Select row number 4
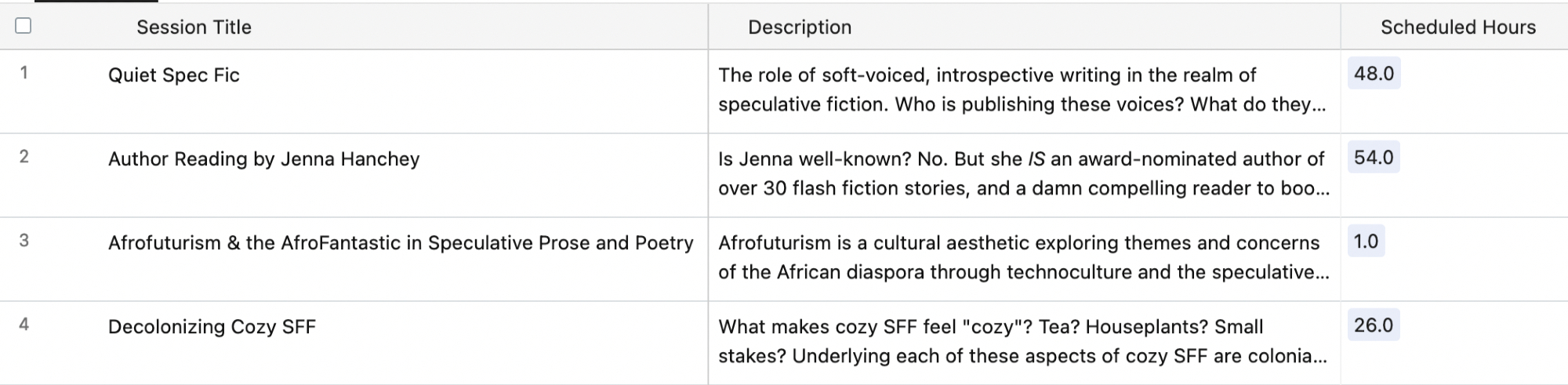This screenshot has height=385, width=1568. coord(24,325)
